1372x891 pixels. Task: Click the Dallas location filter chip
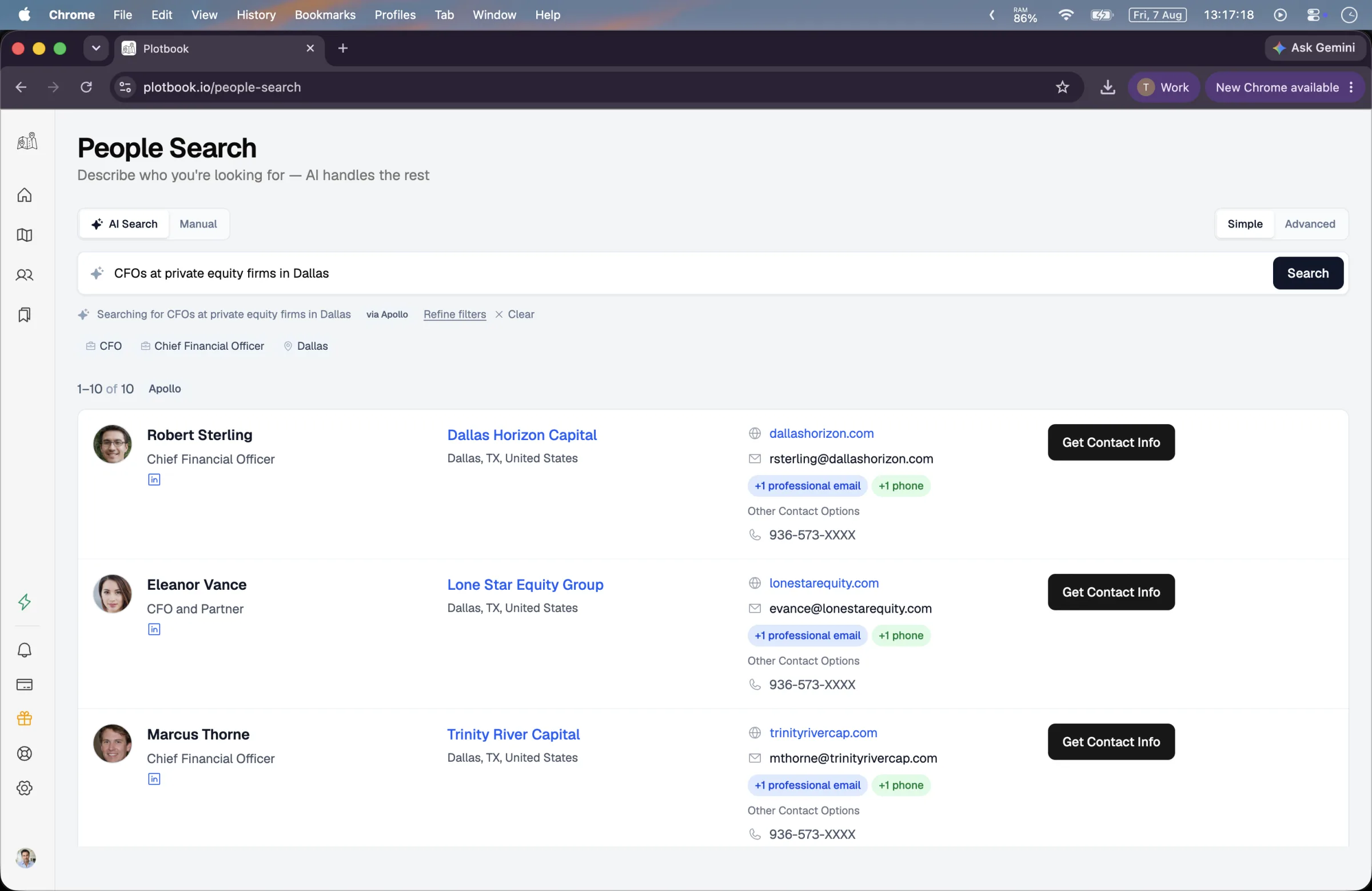point(305,346)
